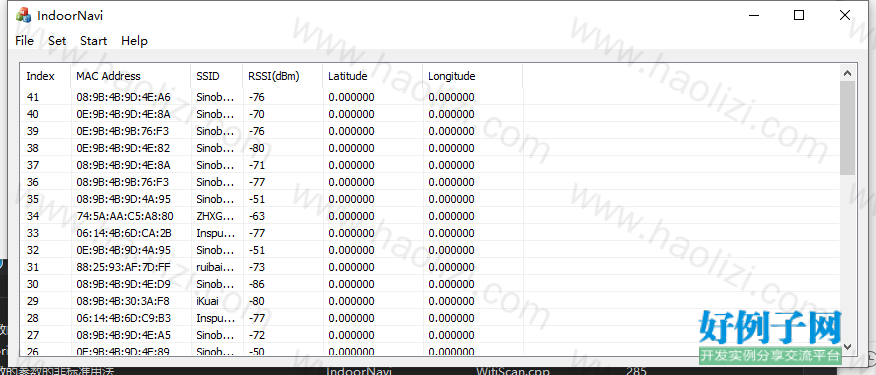Select MAC address 88:25:93:AF:7D:FF

(123, 267)
